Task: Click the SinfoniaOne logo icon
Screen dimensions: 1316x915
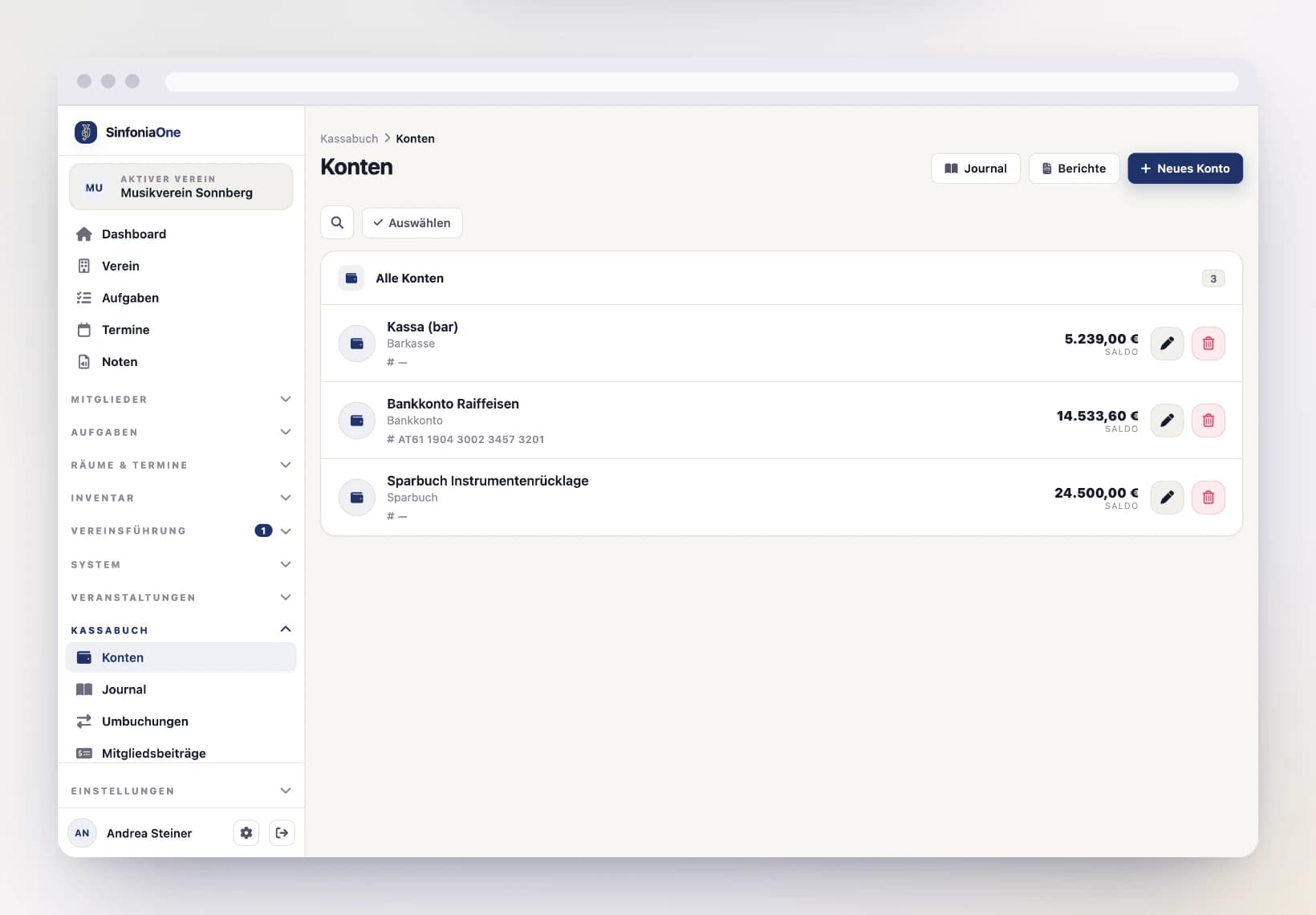Action: [86, 132]
